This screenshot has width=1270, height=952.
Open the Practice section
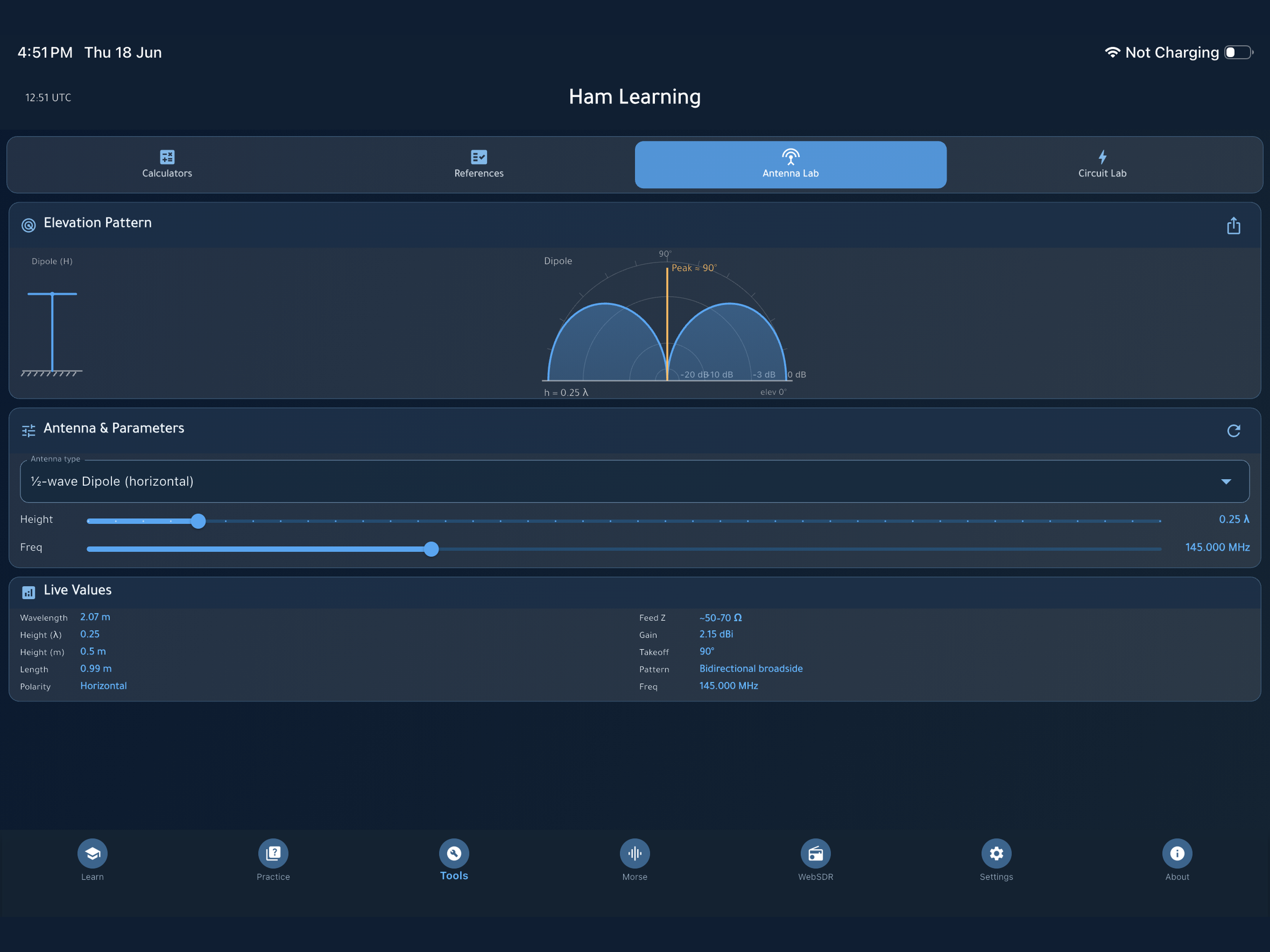(x=273, y=860)
